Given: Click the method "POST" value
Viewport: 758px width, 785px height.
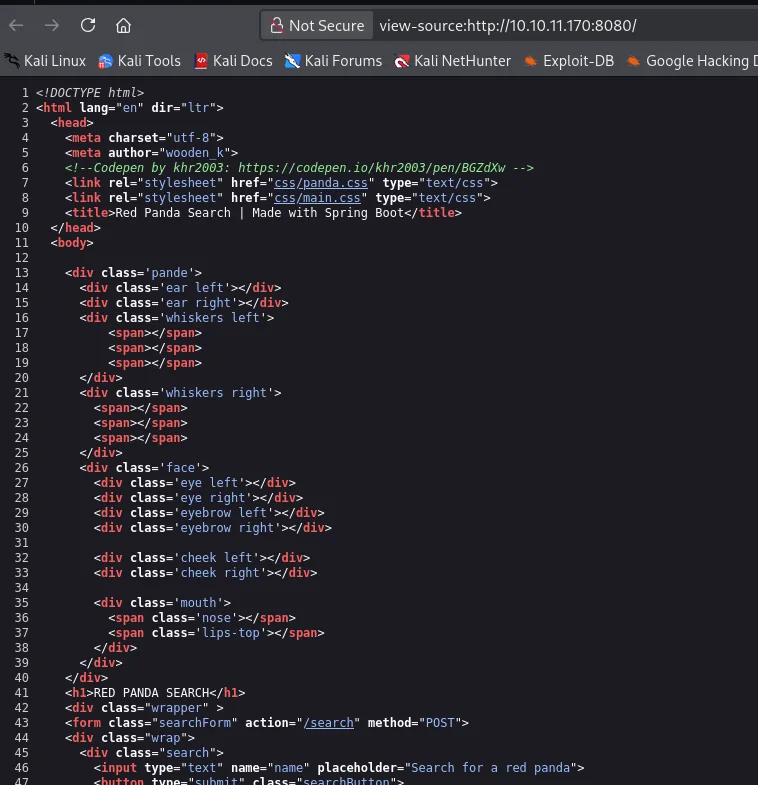Looking at the screenshot, I should pos(440,723).
